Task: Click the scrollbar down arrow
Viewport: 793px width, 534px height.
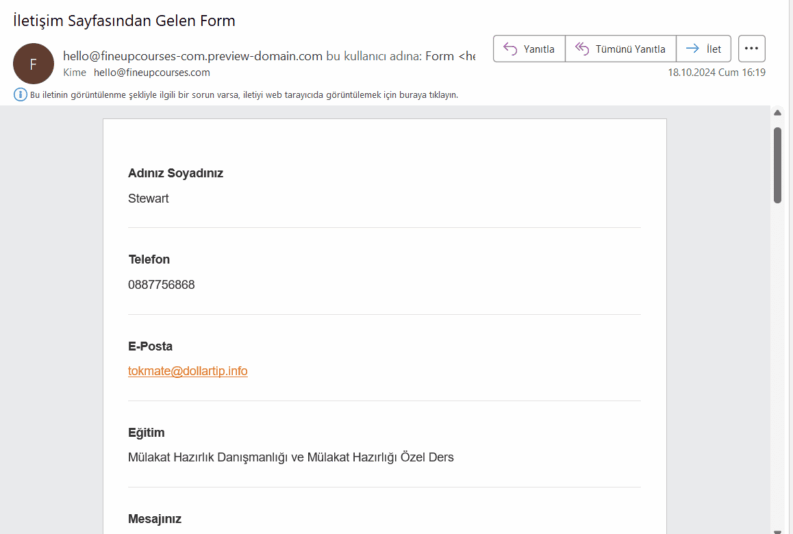Action: pyautogui.click(x=777, y=528)
